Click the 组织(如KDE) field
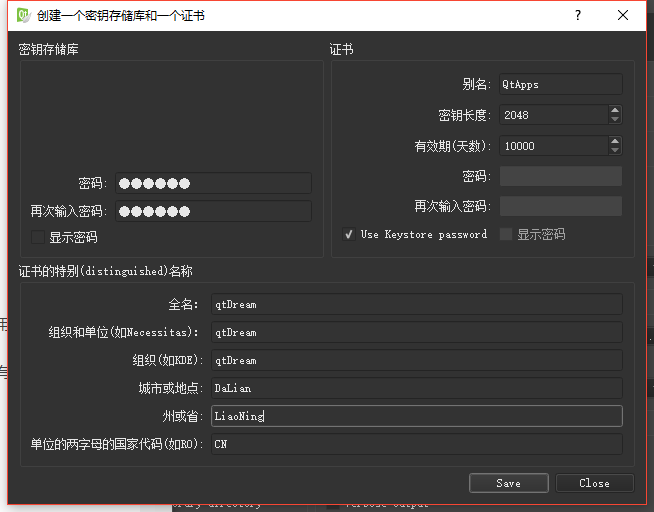Image resolution: width=654 pixels, height=512 pixels. 417,360
